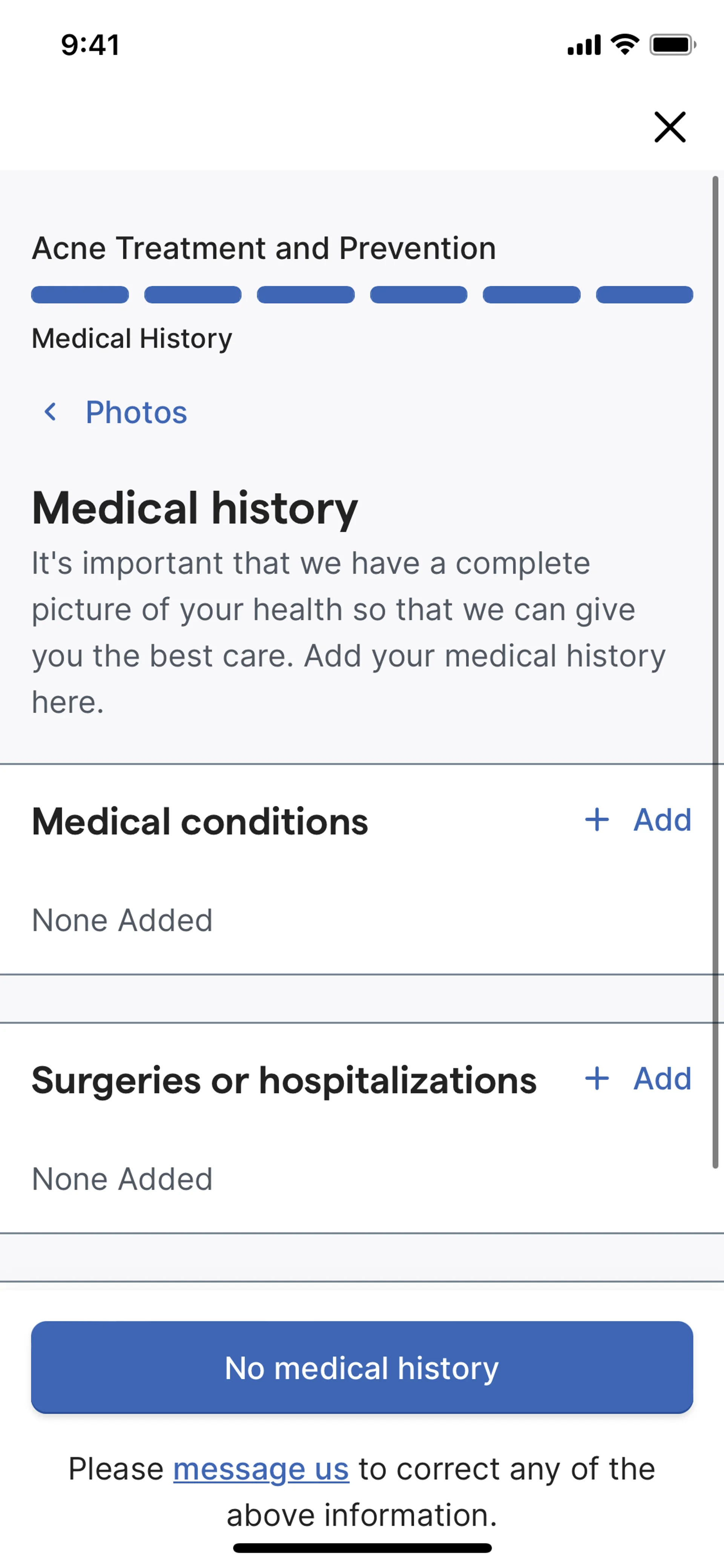Tap the first progress bar segment

click(80, 295)
